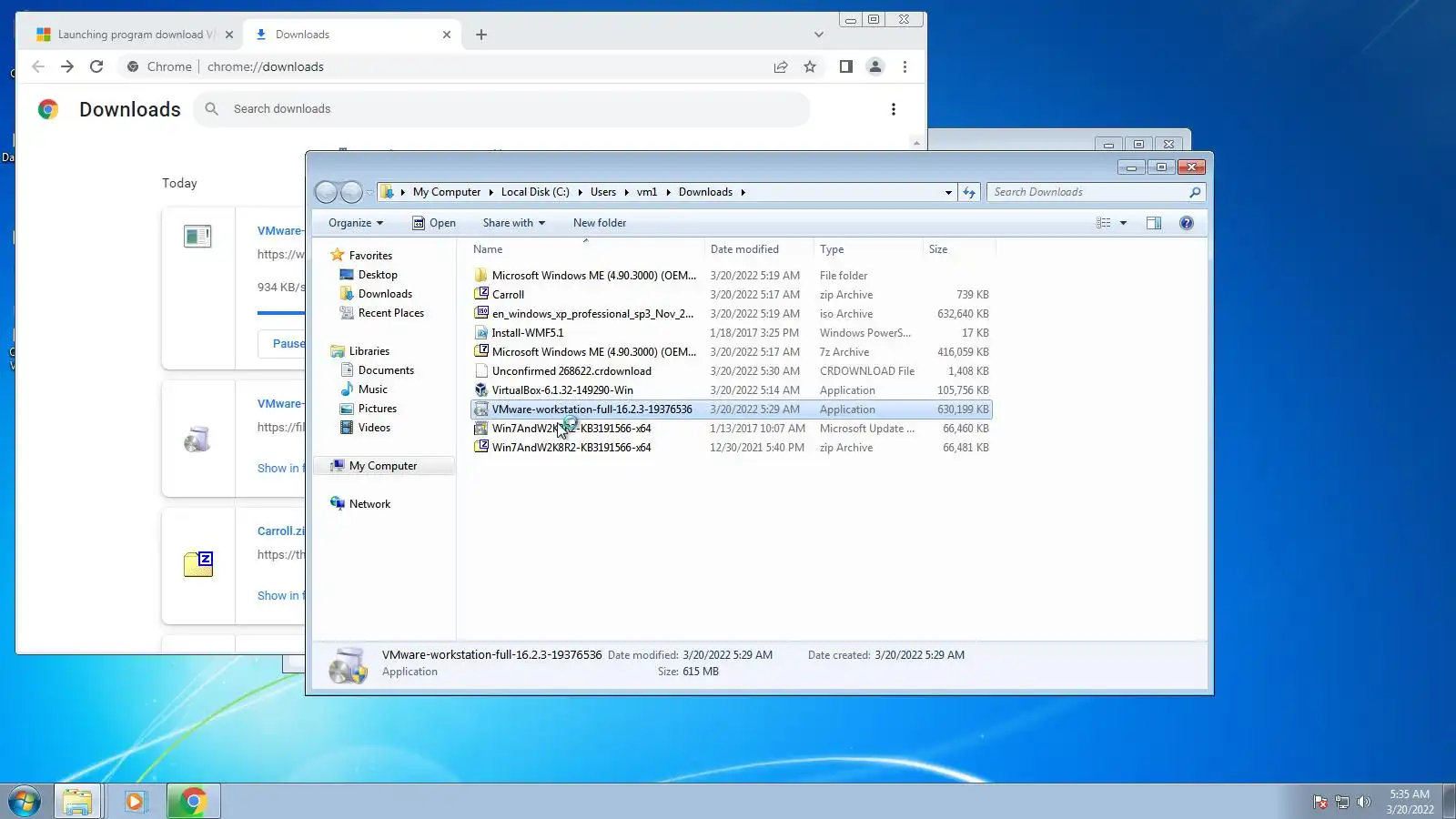Click the Explorer Back navigation button
This screenshot has width=1456, height=819.
326,192
